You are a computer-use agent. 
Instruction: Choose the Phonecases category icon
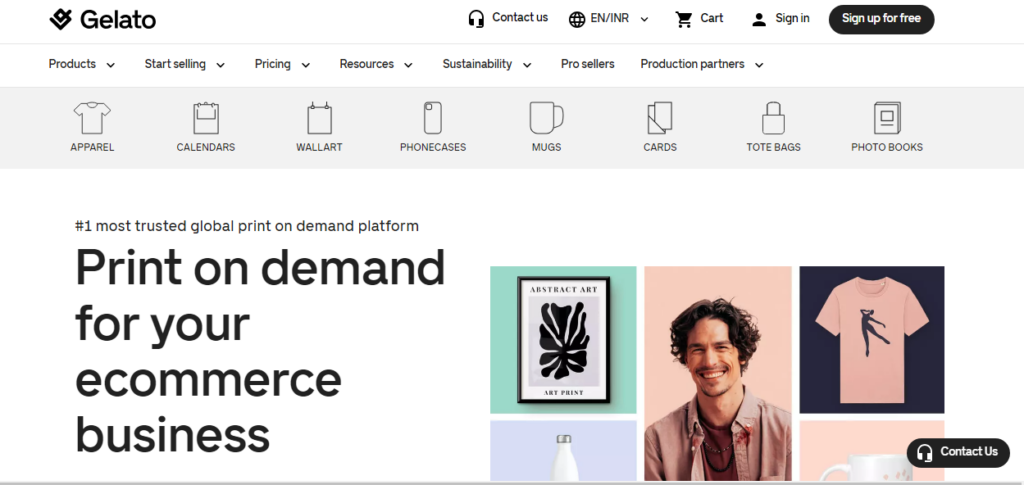(x=432, y=119)
